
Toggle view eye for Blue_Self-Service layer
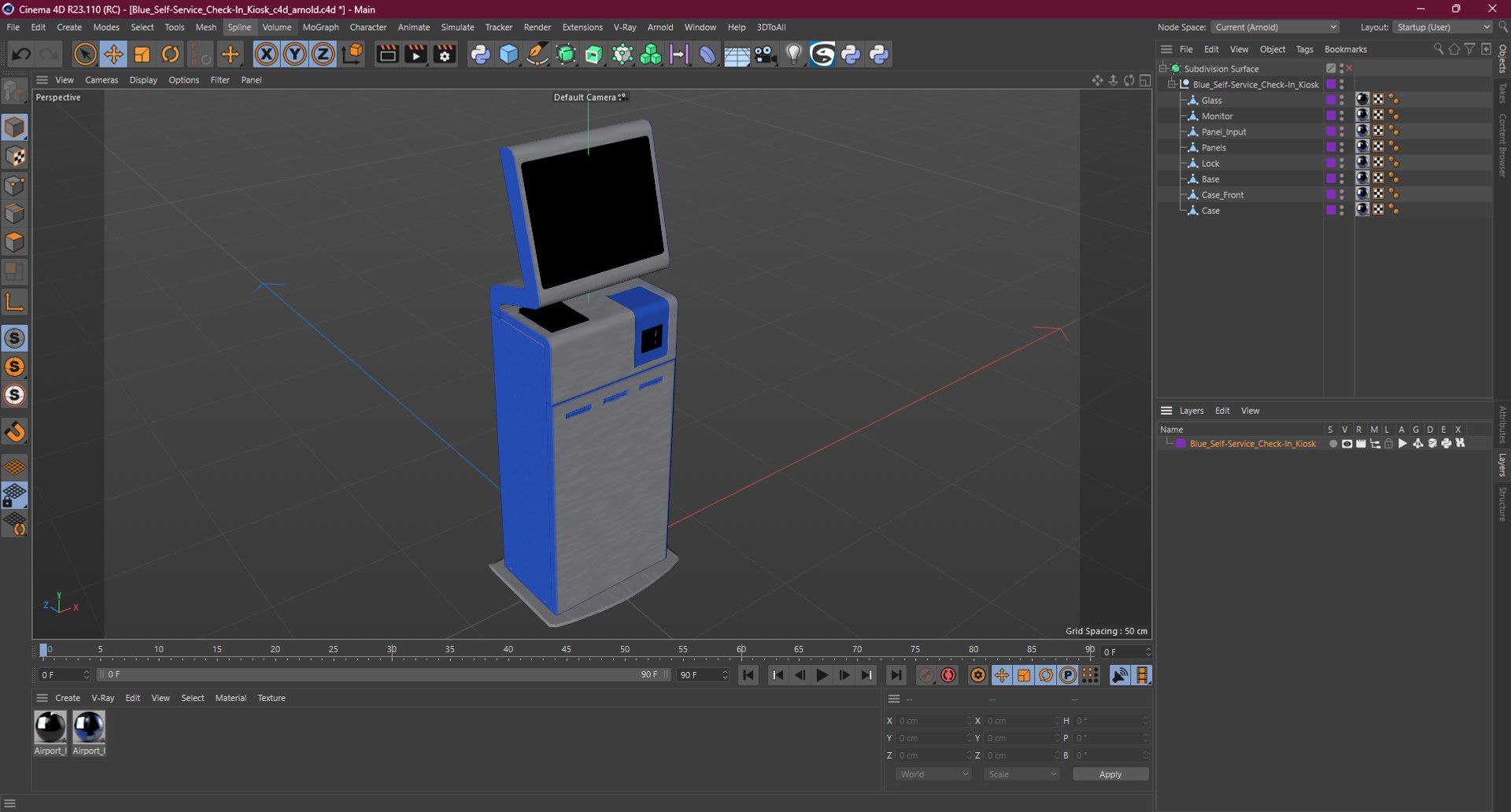[1347, 444]
